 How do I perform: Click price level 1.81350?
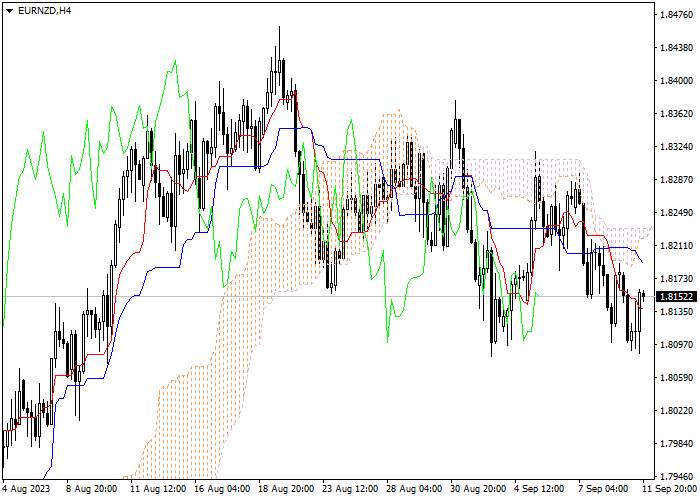click(676, 312)
